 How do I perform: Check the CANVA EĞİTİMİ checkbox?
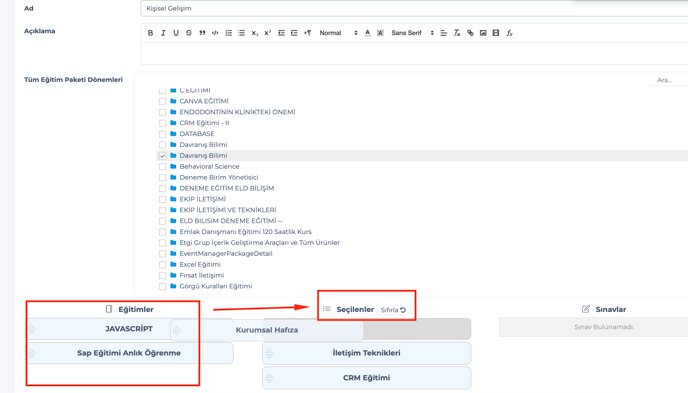pos(162,101)
